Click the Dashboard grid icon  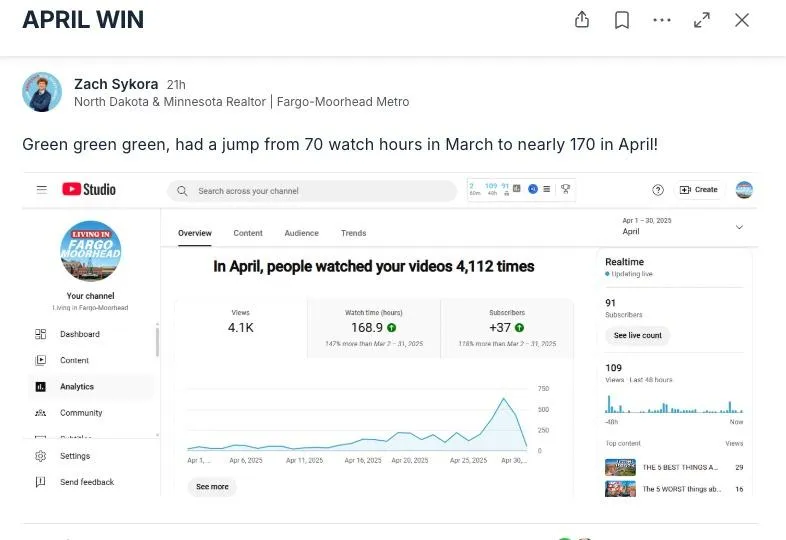[x=41, y=334]
